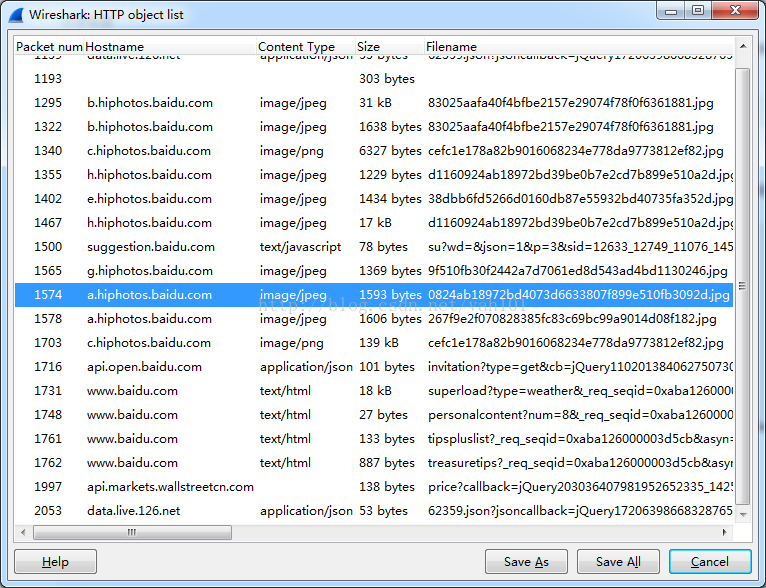Select packet 1402 e.hiphotos.baidu.com row

pos(374,198)
